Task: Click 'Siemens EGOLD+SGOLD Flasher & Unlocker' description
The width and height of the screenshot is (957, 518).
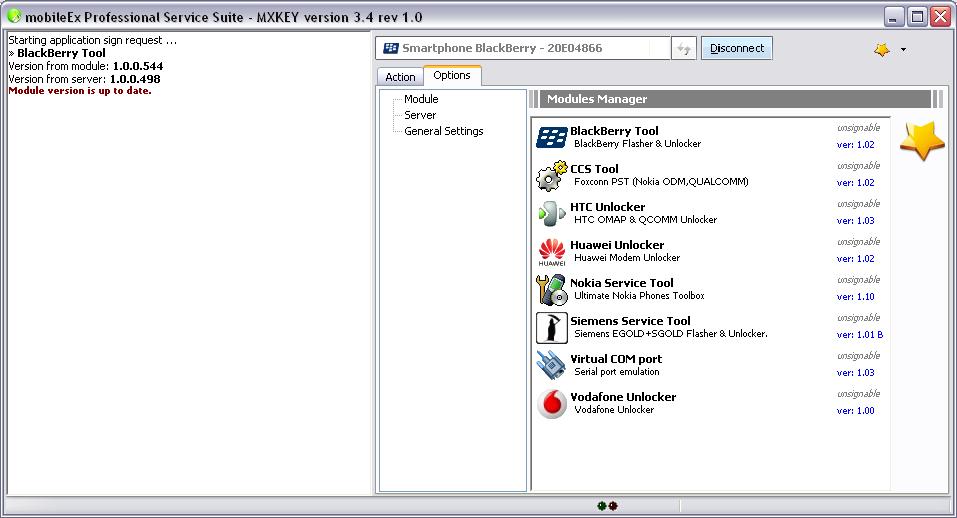Action: [671, 333]
